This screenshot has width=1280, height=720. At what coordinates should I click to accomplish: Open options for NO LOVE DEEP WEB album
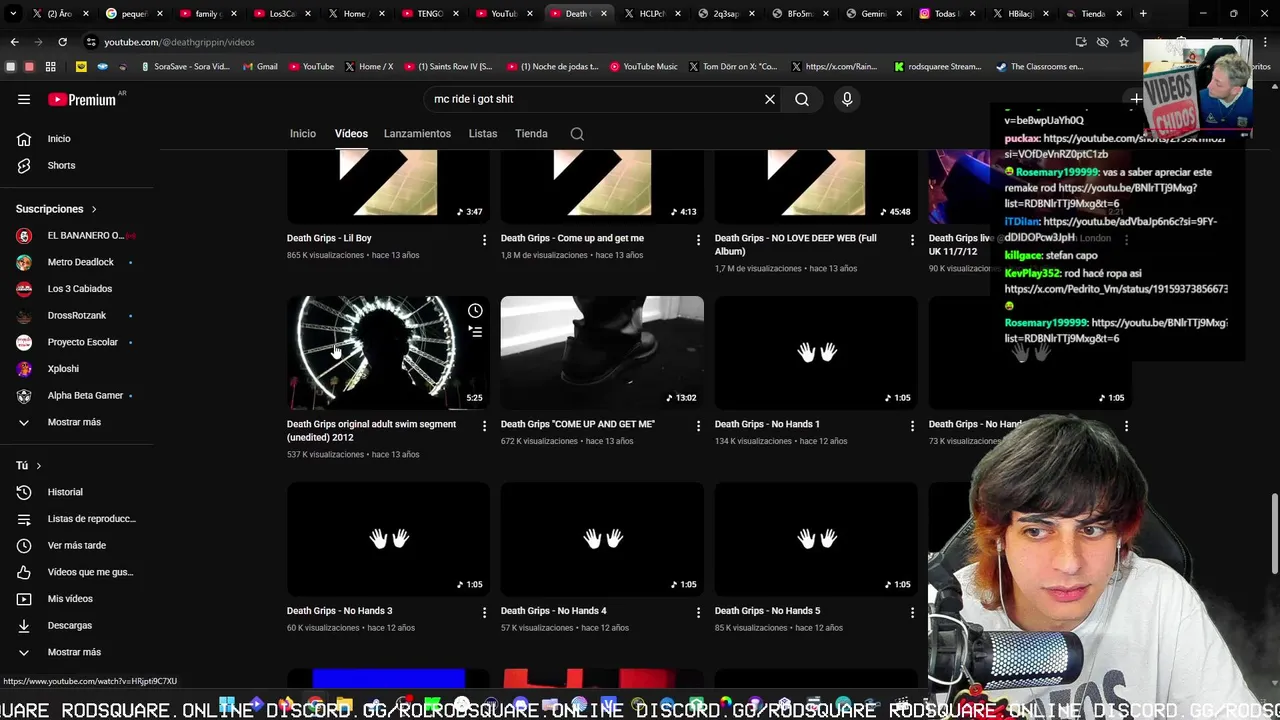point(912,240)
